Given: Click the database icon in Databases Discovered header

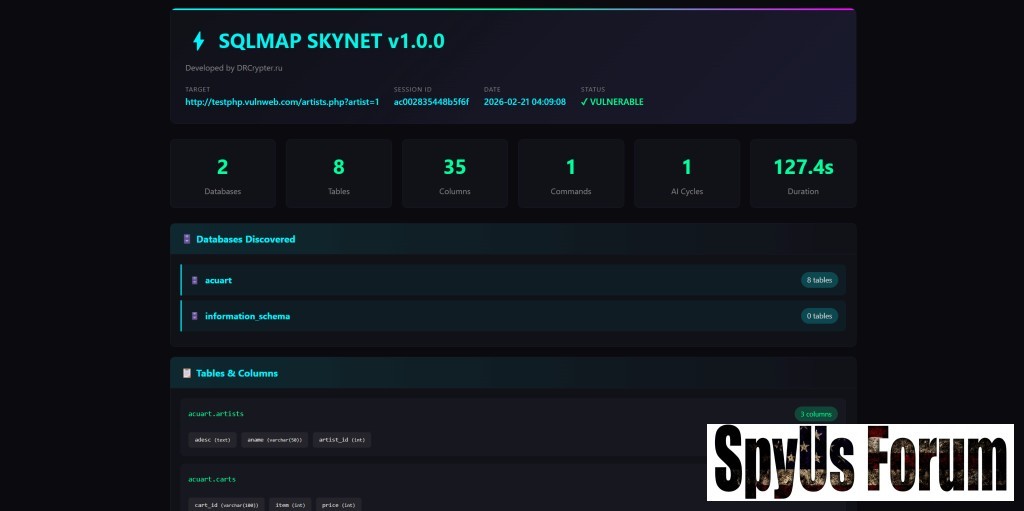Looking at the screenshot, I should pyautogui.click(x=187, y=240).
